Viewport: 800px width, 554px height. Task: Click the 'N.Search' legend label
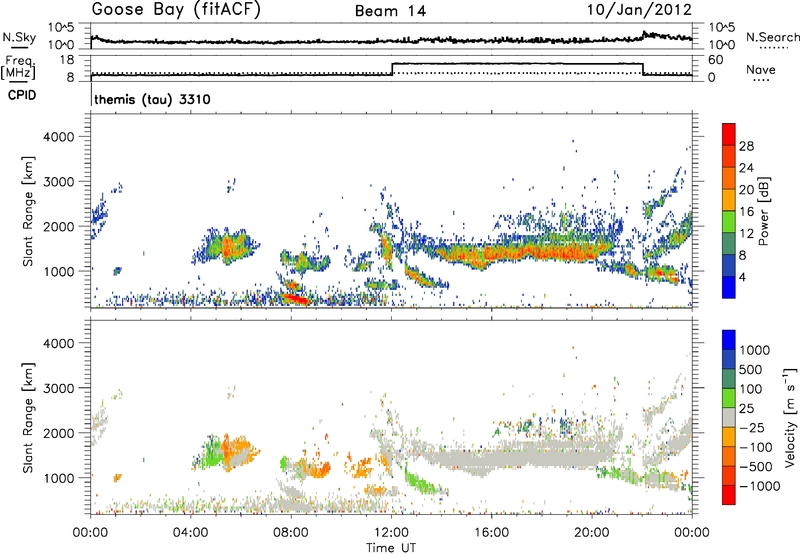click(772, 37)
